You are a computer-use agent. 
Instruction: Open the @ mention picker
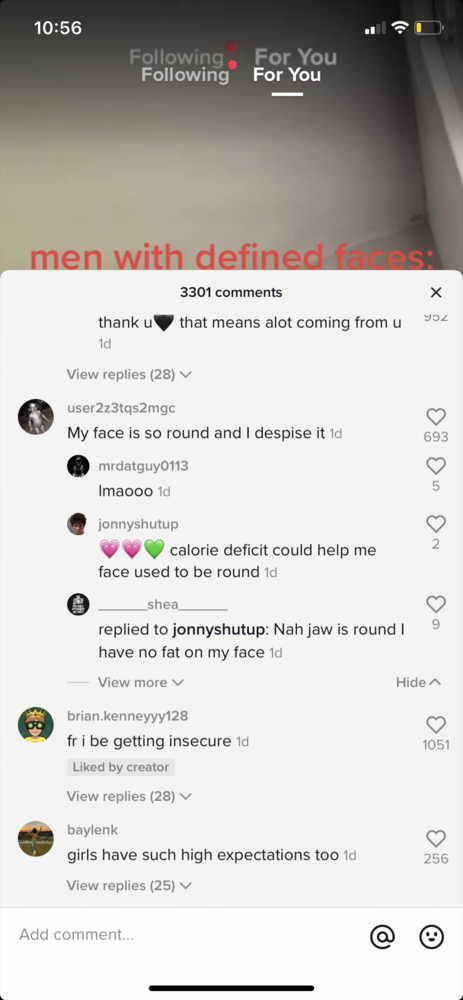pyautogui.click(x=383, y=936)
